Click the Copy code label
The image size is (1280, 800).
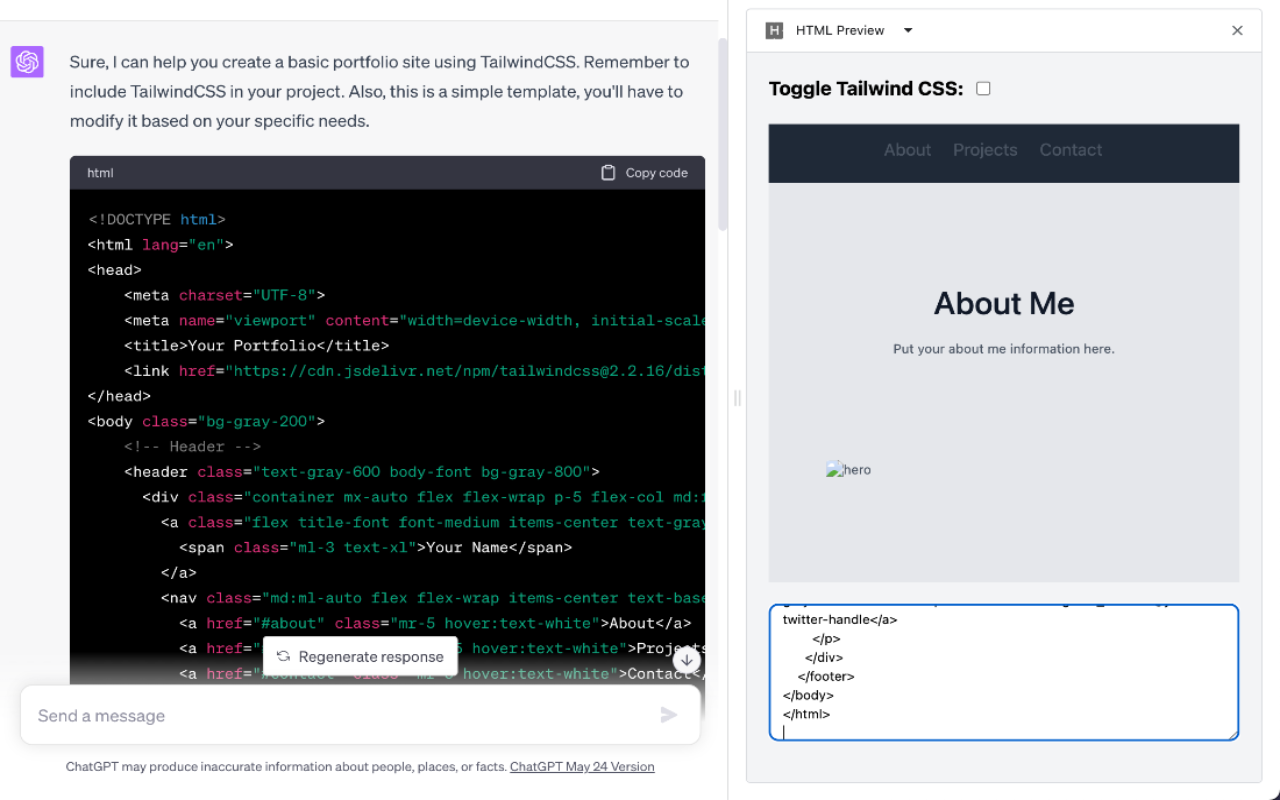[655, 172]
